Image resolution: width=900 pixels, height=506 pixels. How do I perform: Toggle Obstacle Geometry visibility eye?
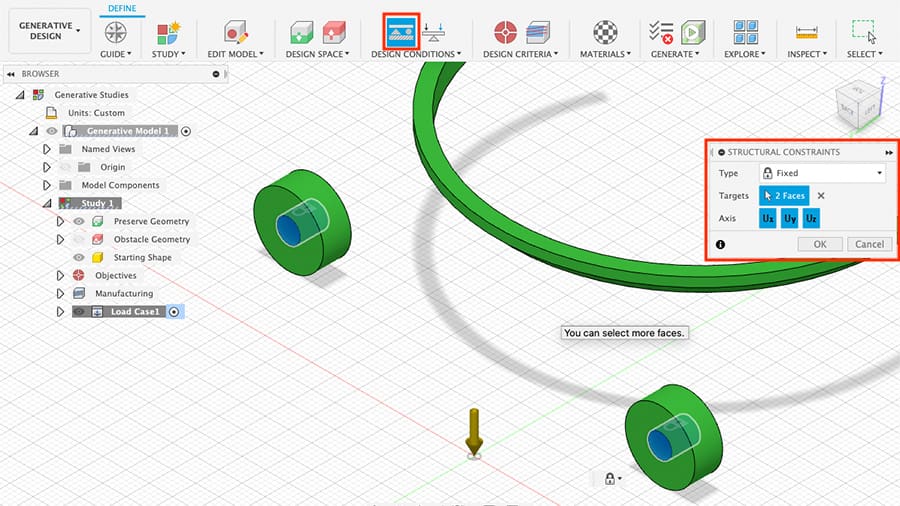click(79, 239)
